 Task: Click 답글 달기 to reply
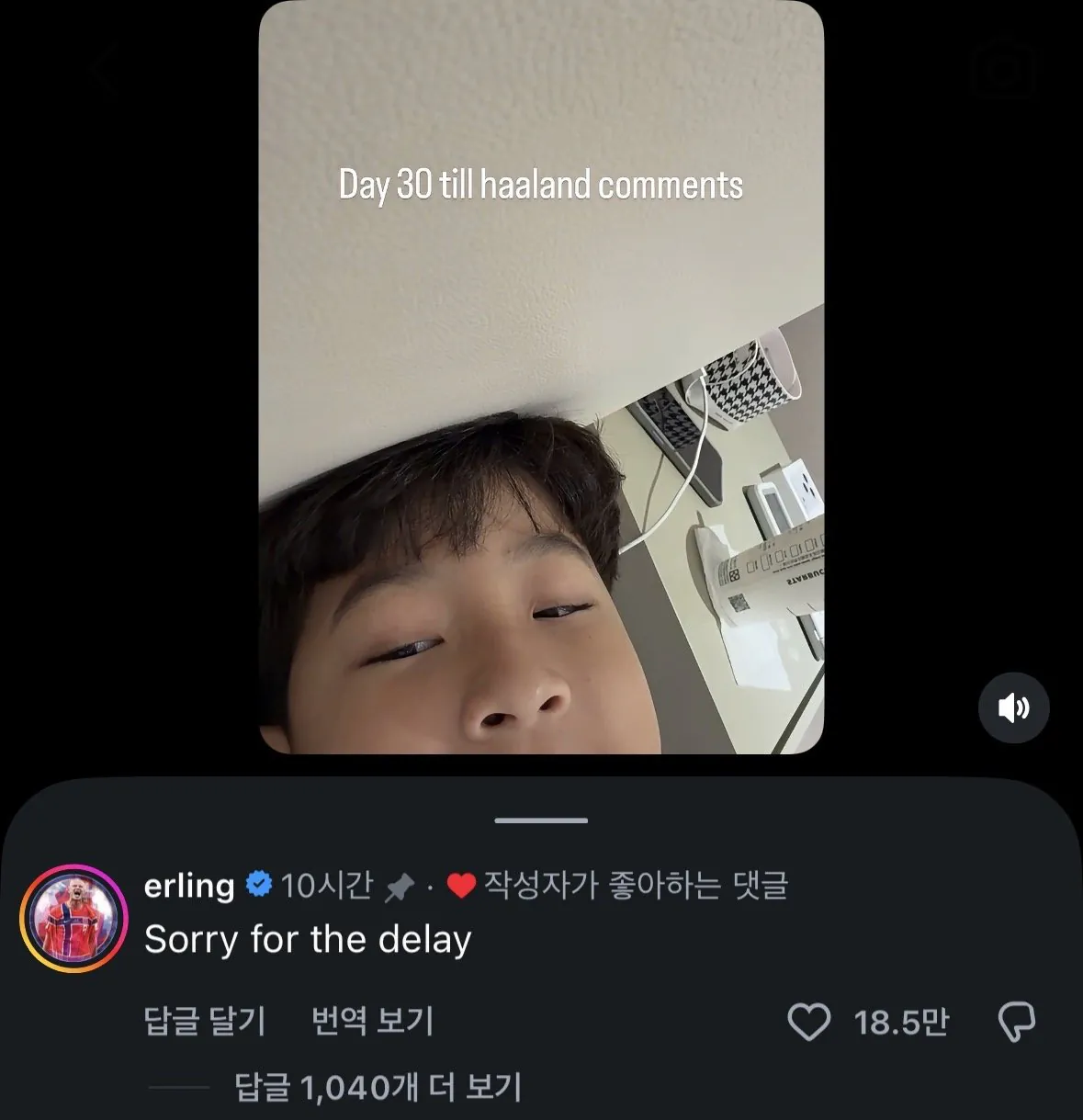pyautogui.click(x=205, y=1021)
